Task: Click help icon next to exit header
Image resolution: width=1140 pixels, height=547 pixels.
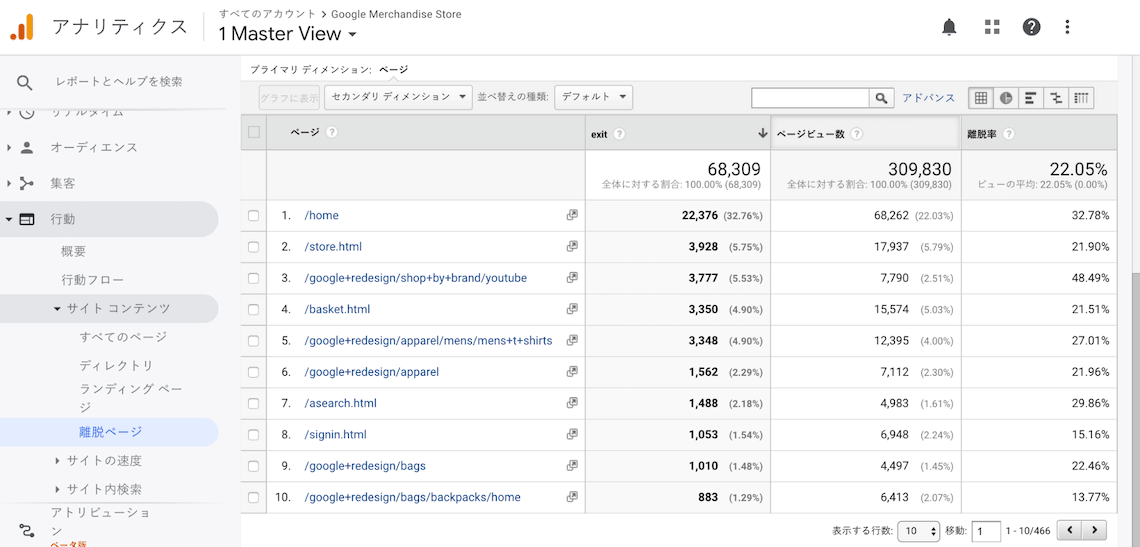Action: [619, 135]
